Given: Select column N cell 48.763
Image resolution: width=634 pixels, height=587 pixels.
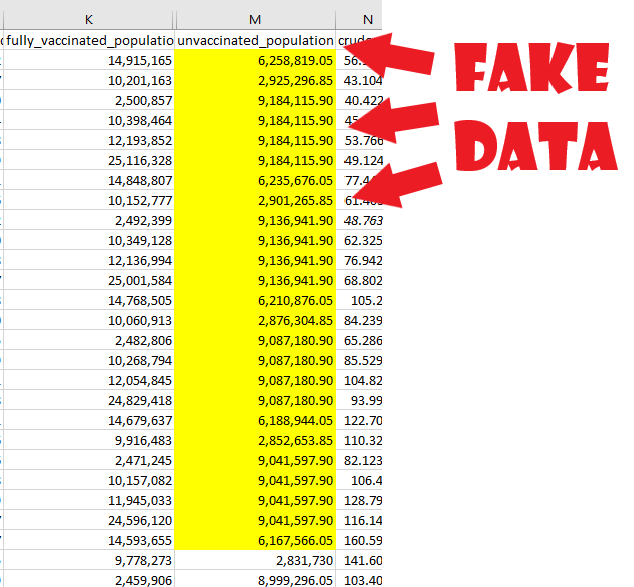Looking at the screenshot, I should 359,220.
